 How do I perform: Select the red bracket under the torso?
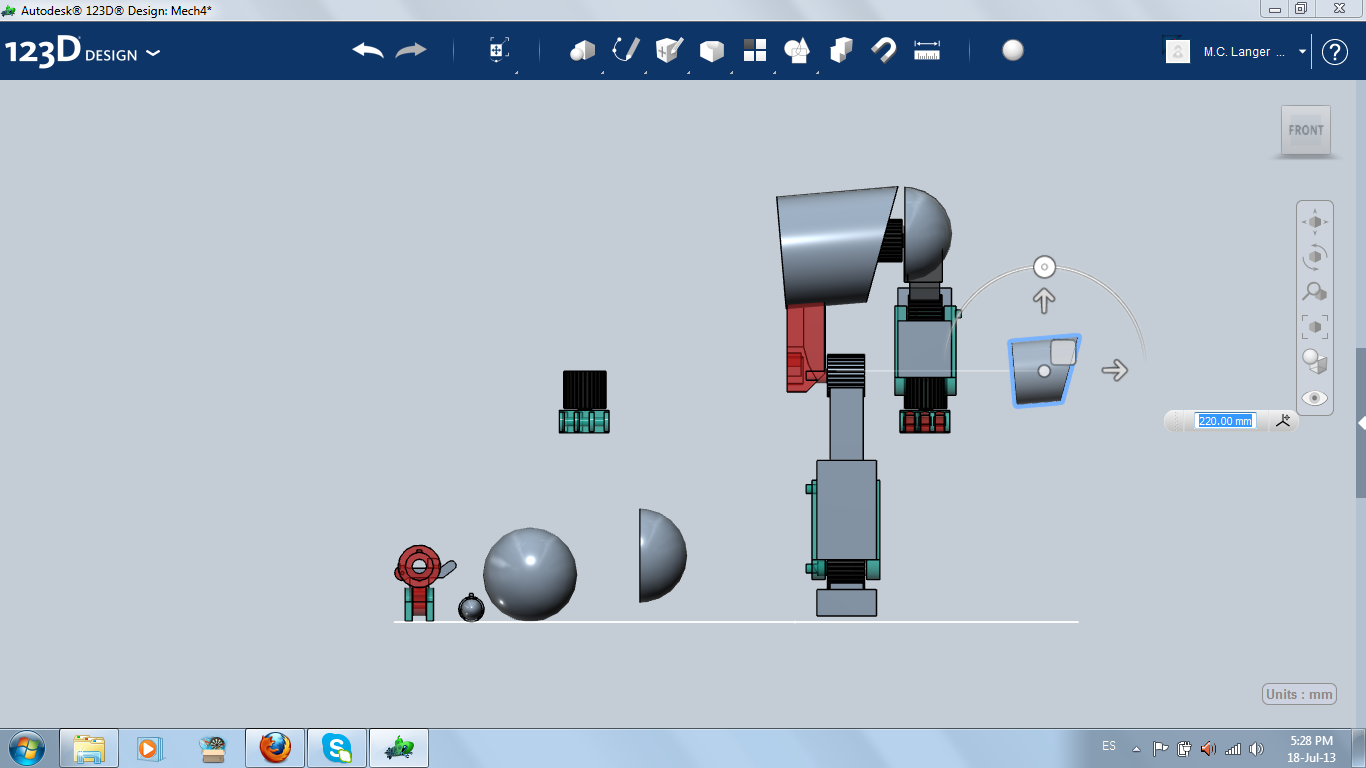point(805,348)
